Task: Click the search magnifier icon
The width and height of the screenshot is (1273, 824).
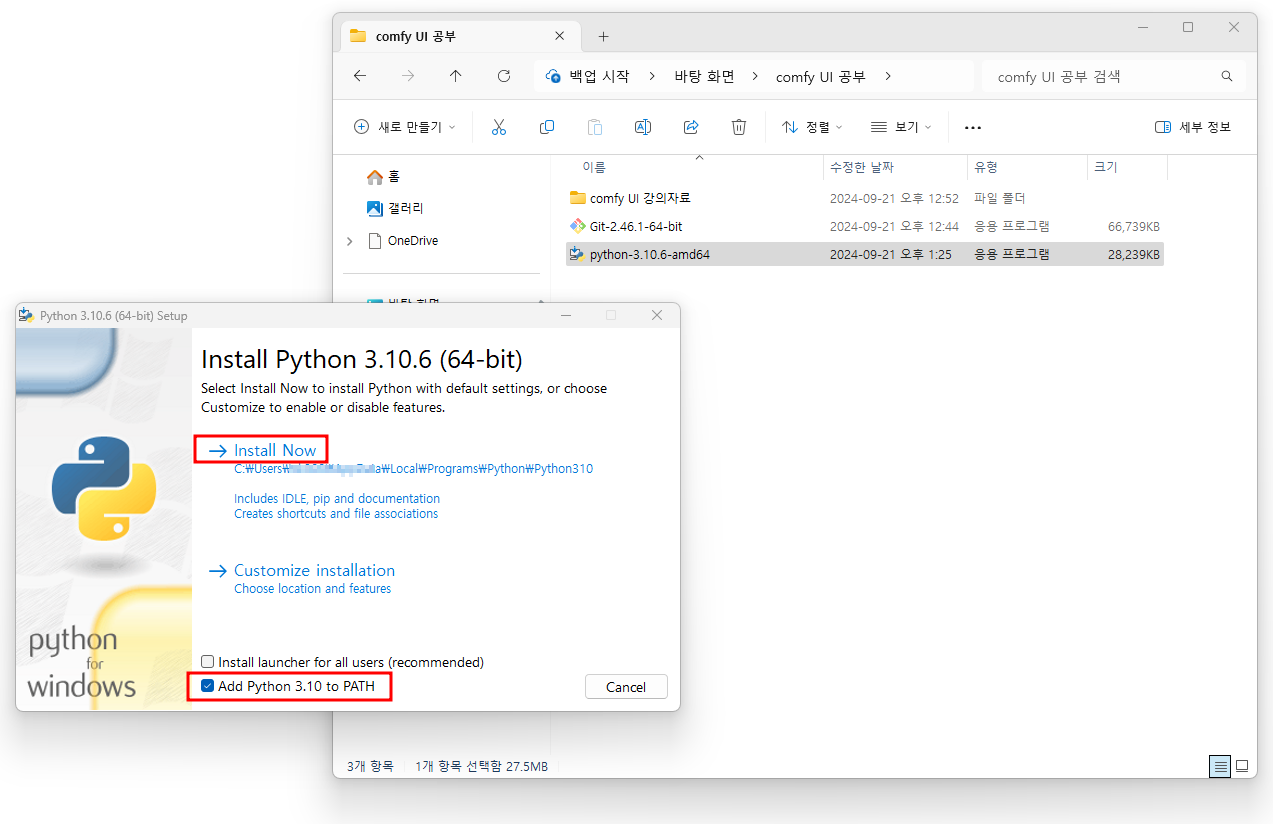Action: coord(1227,76)
